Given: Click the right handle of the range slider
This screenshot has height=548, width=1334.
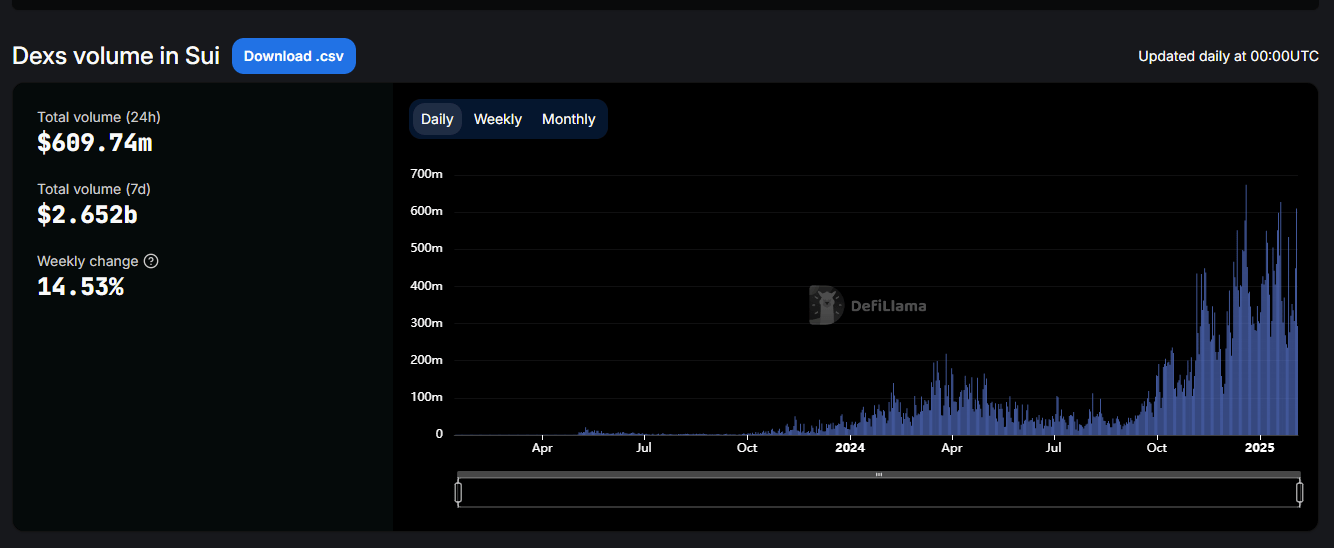Looking at the screenshot, I should (x=1300, y=492).
